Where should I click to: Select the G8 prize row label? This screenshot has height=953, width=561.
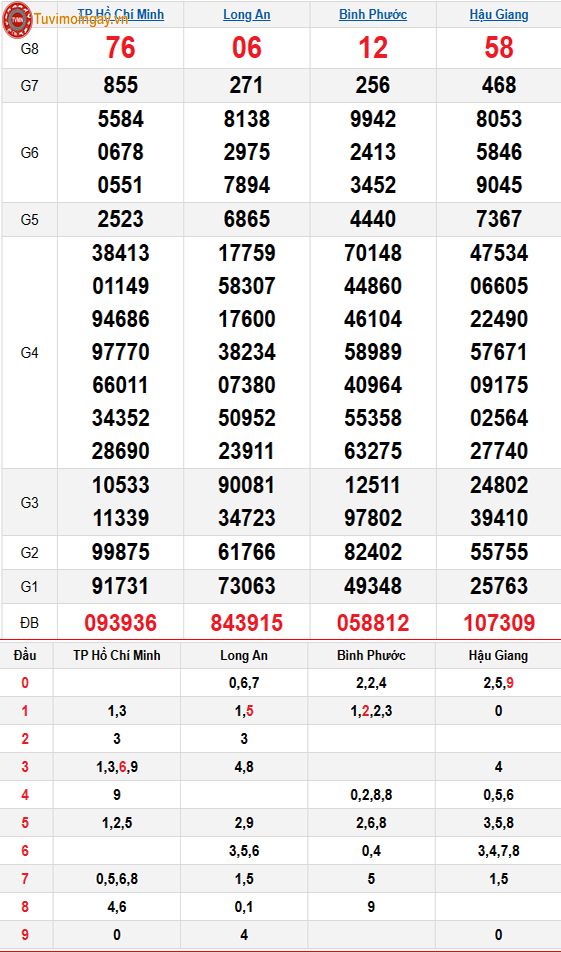[29, 49]
